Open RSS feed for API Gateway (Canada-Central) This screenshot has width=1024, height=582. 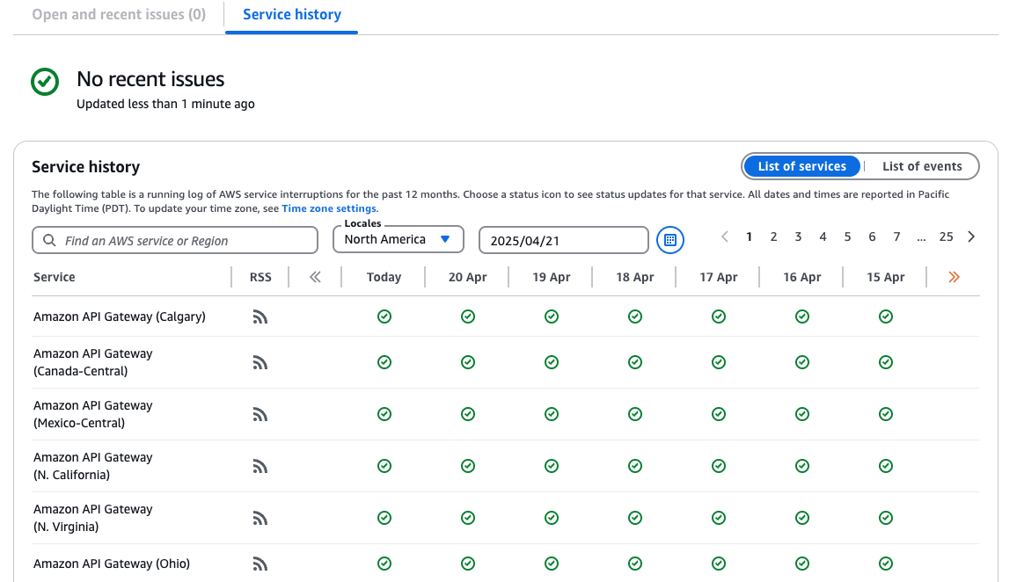(260, 363)
